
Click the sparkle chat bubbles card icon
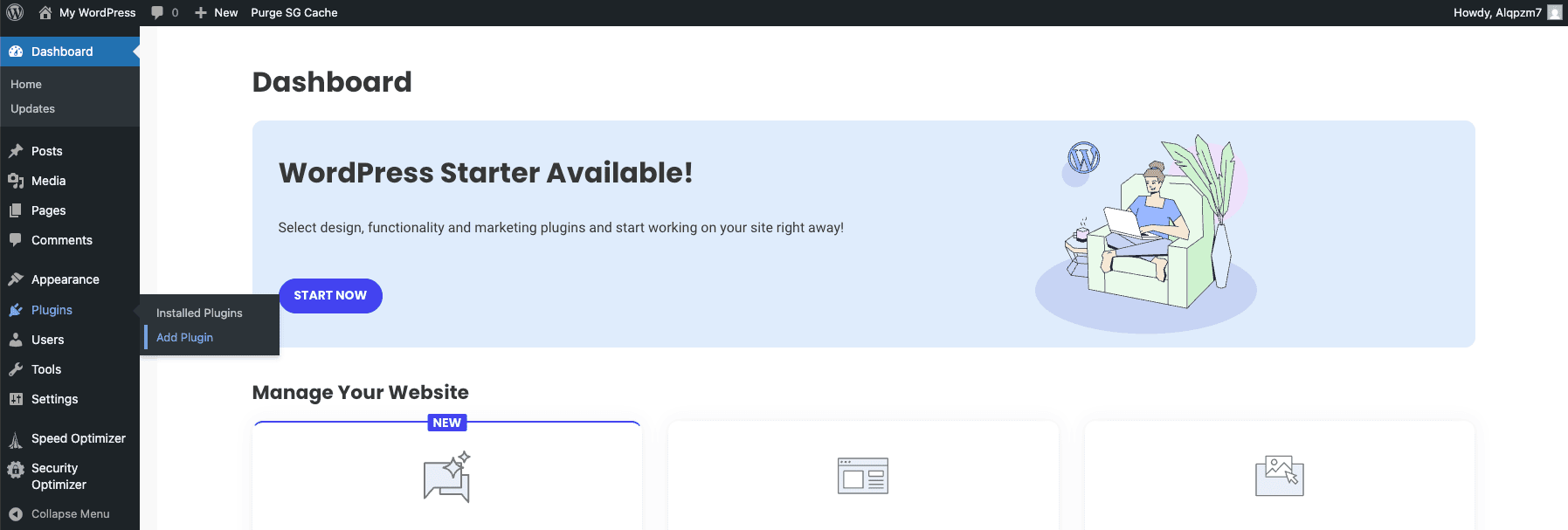[447, 477]
